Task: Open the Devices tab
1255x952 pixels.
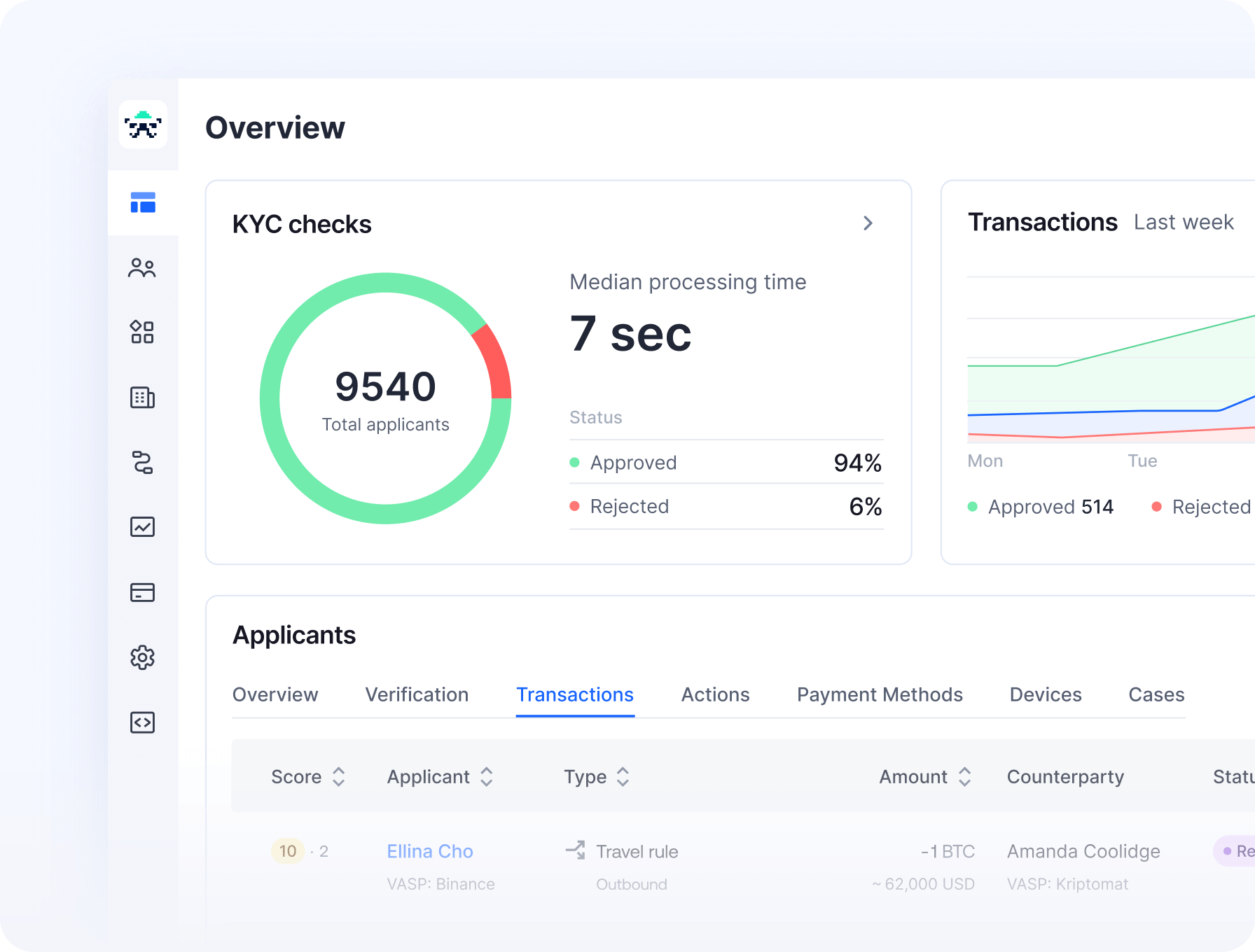Action: 1045,694
